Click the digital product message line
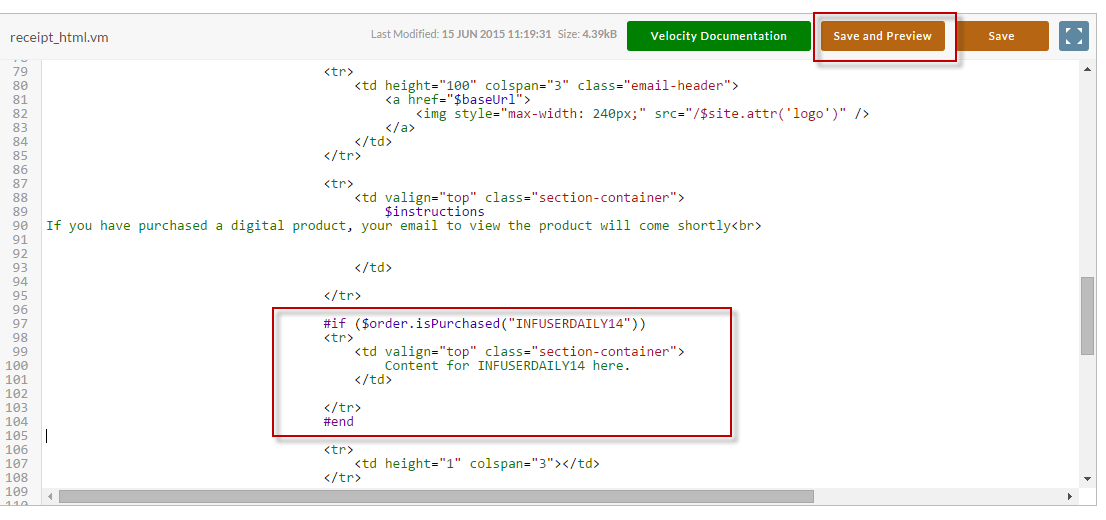 [x=403, y=226]
